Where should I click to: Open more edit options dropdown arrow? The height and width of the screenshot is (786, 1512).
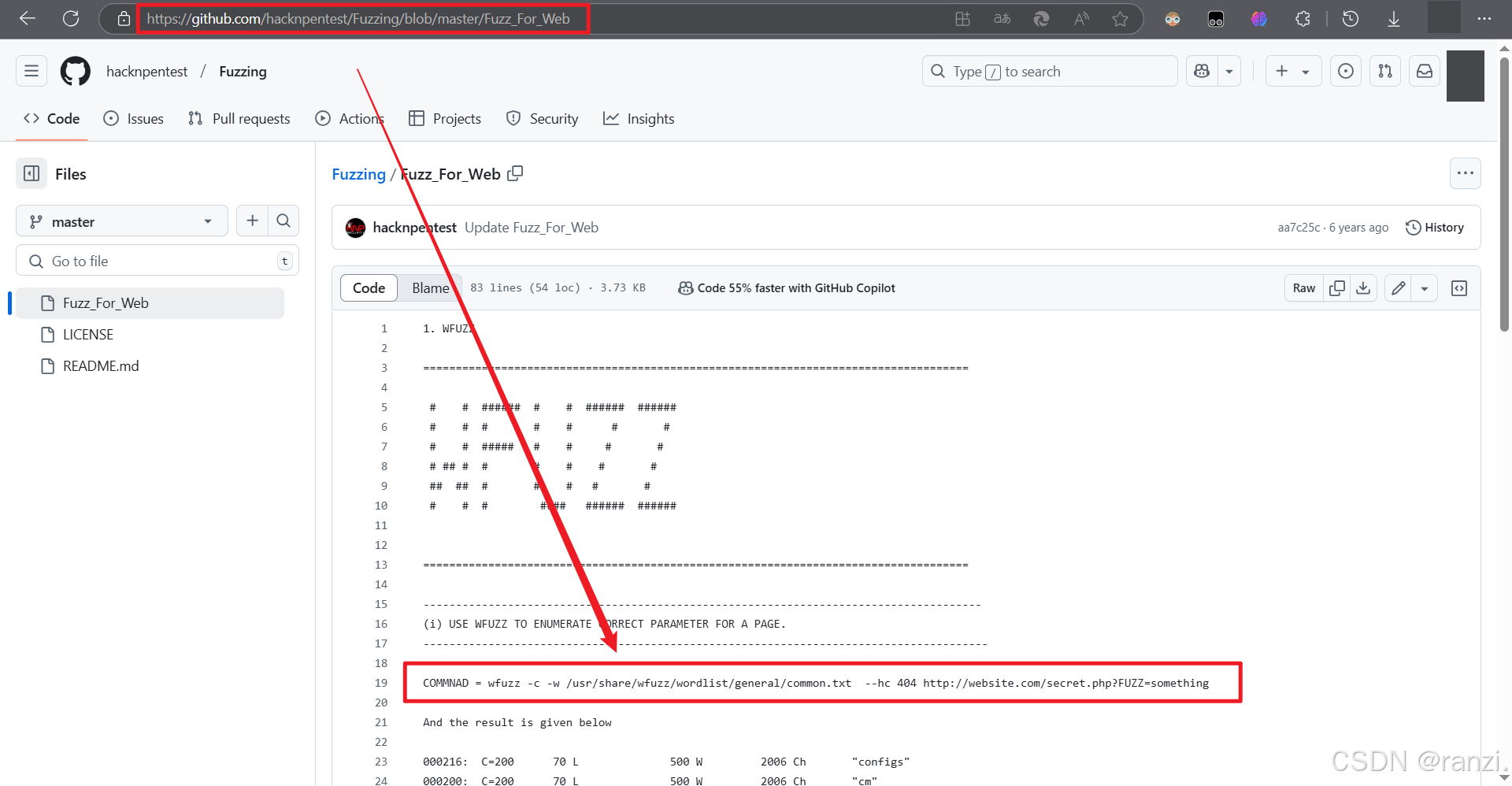click(1425, 288)
